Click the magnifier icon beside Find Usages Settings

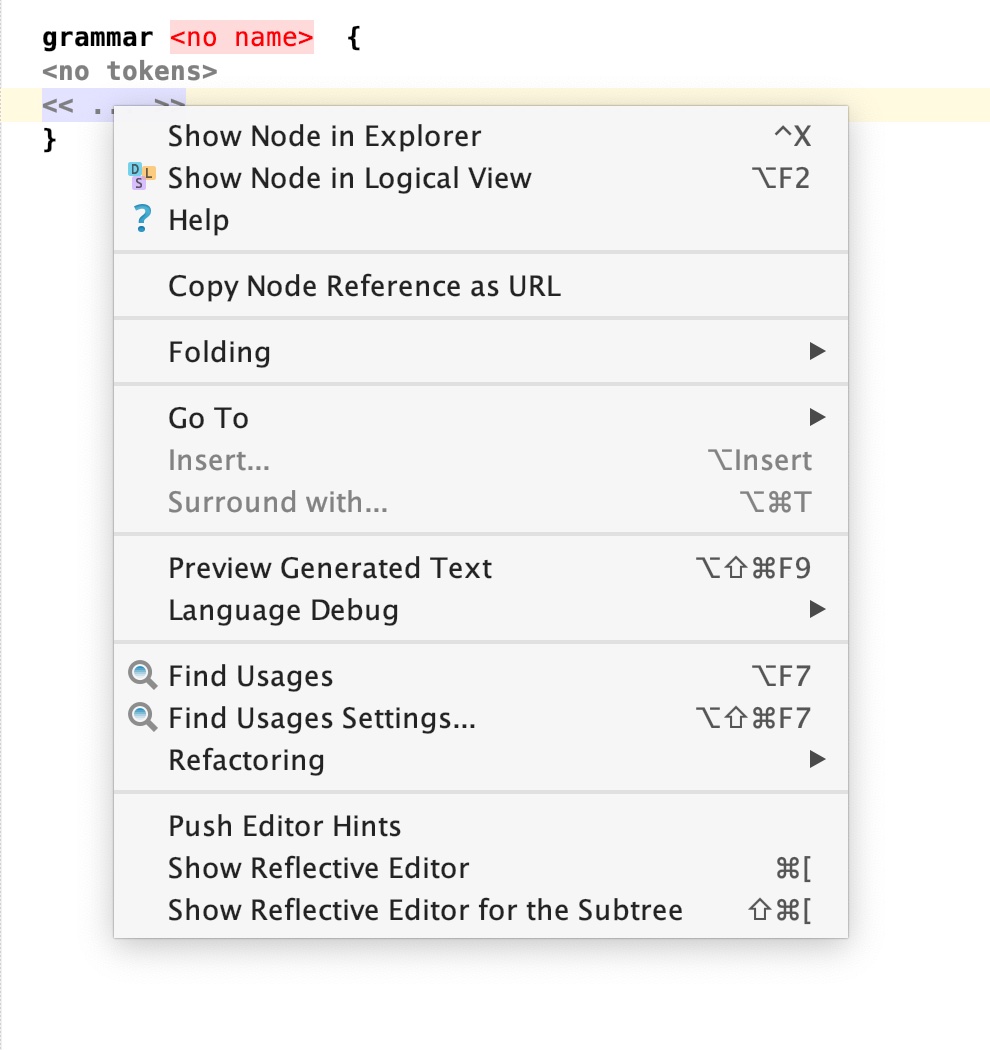click(143, 718)
